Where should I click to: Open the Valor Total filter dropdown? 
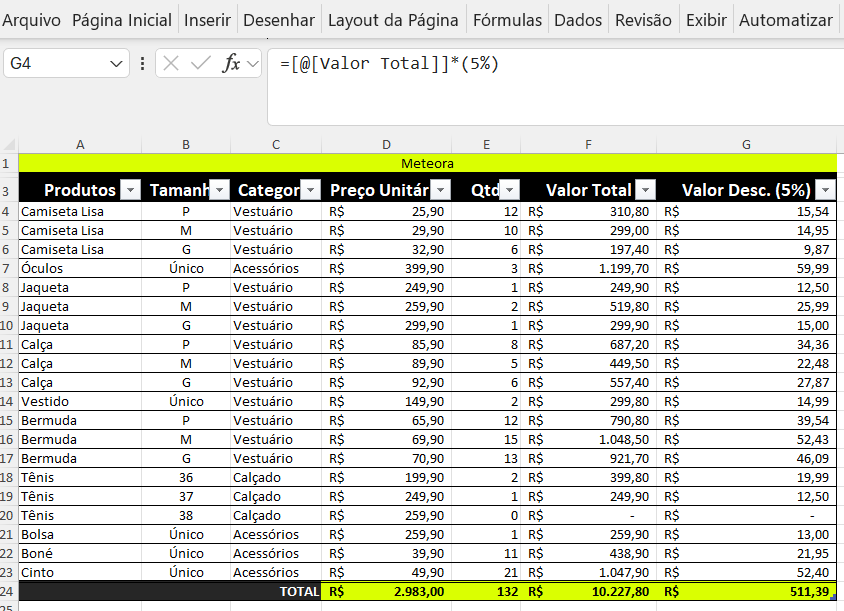click(x=645, y=190)
